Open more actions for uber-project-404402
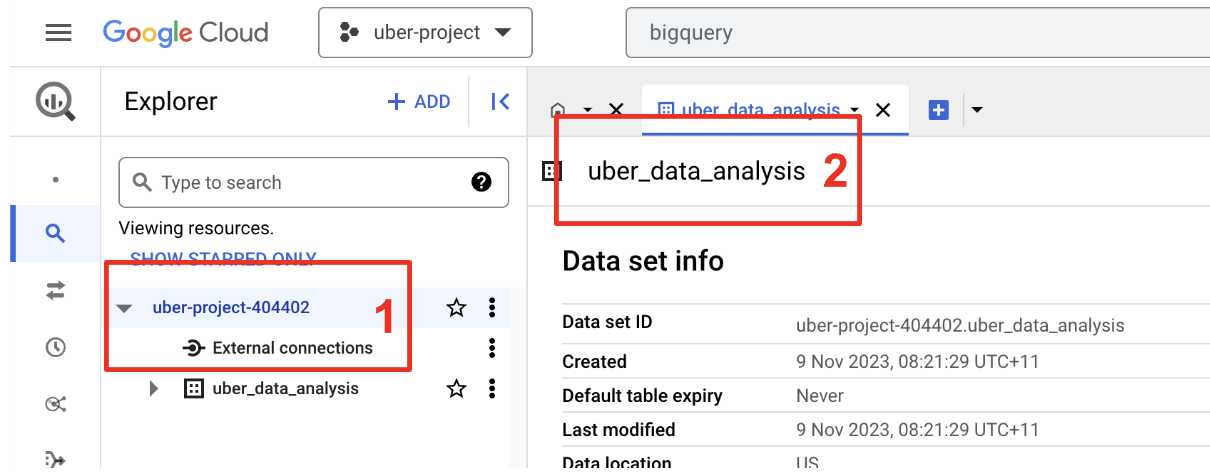Image resolution: width=1210 pixels, height=472 pixels. tap(491, 308)
